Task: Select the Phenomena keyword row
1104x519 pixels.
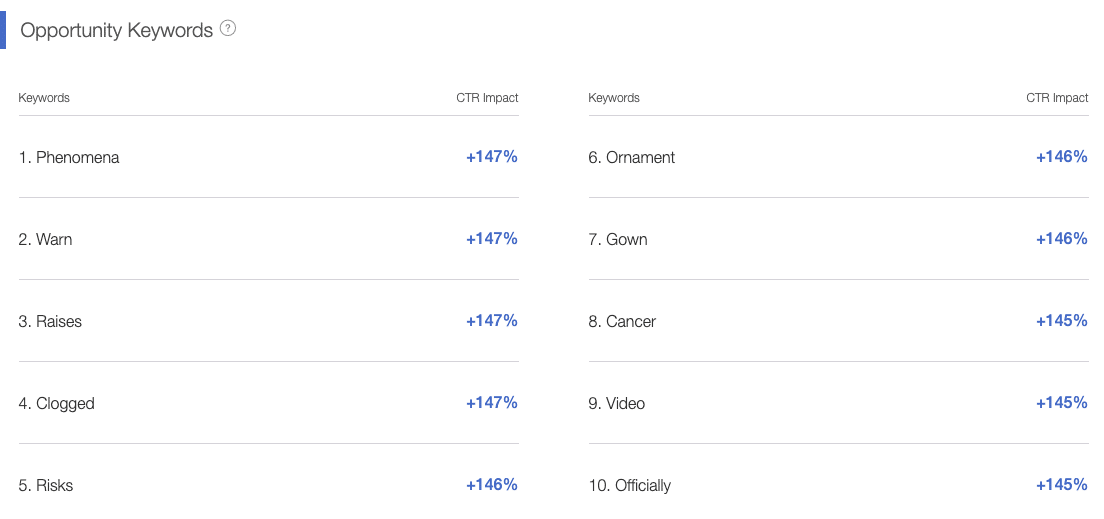Action: click(x=268, y=157)
